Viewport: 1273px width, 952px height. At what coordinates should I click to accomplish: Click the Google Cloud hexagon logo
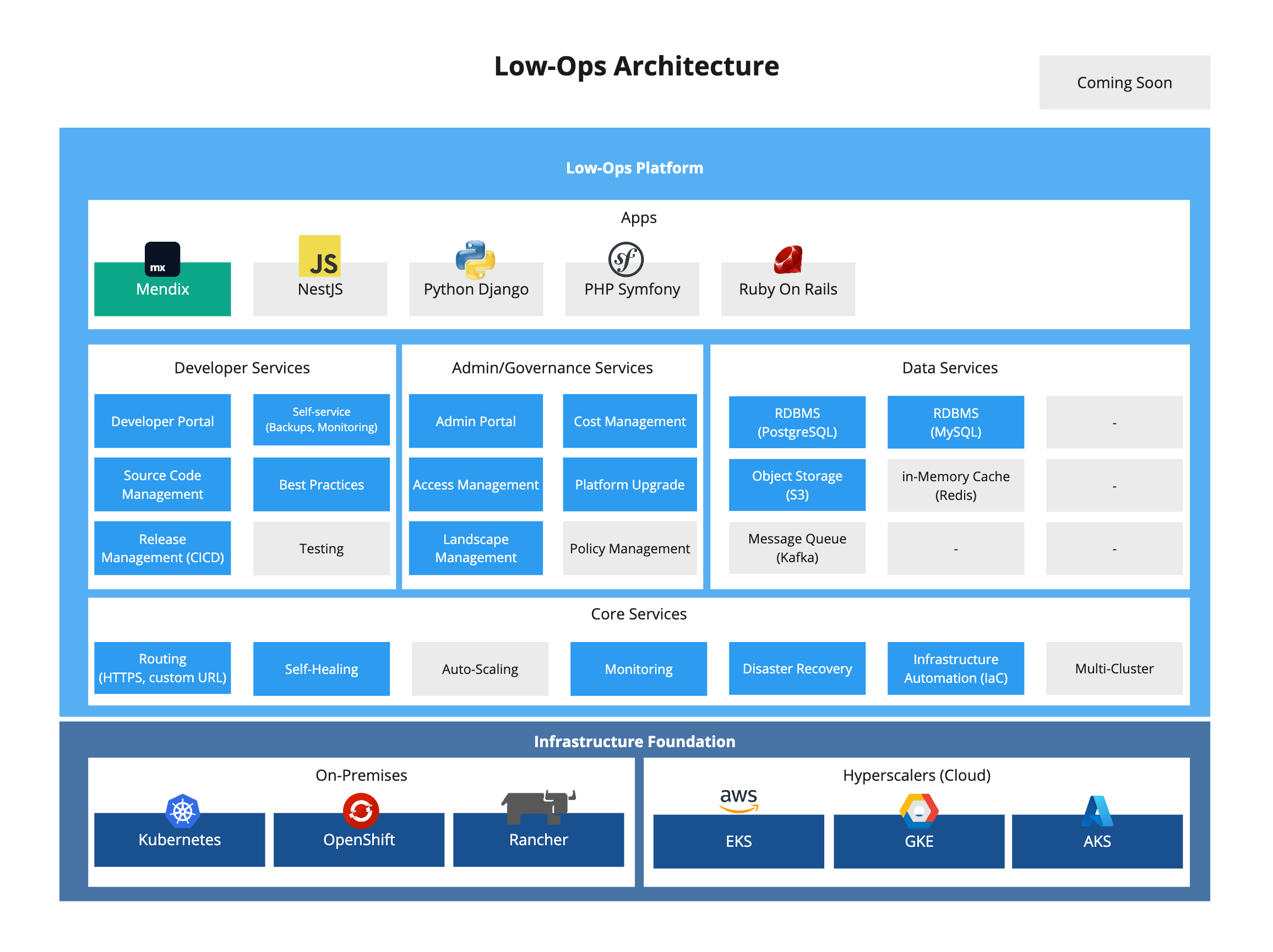[x=918, y=811]
